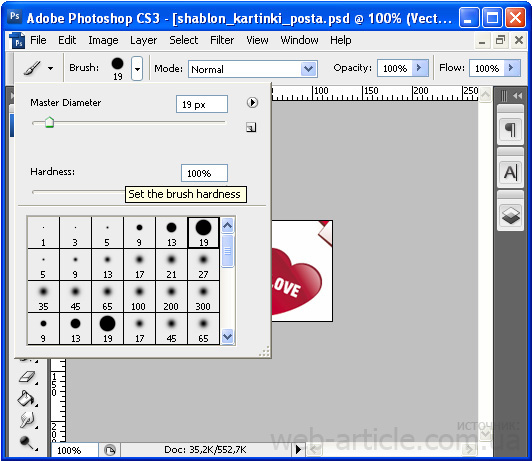This screenshot has width=532, height=461.
Task: Click the zoom level 100% field
Action: [x=75, y=450]
